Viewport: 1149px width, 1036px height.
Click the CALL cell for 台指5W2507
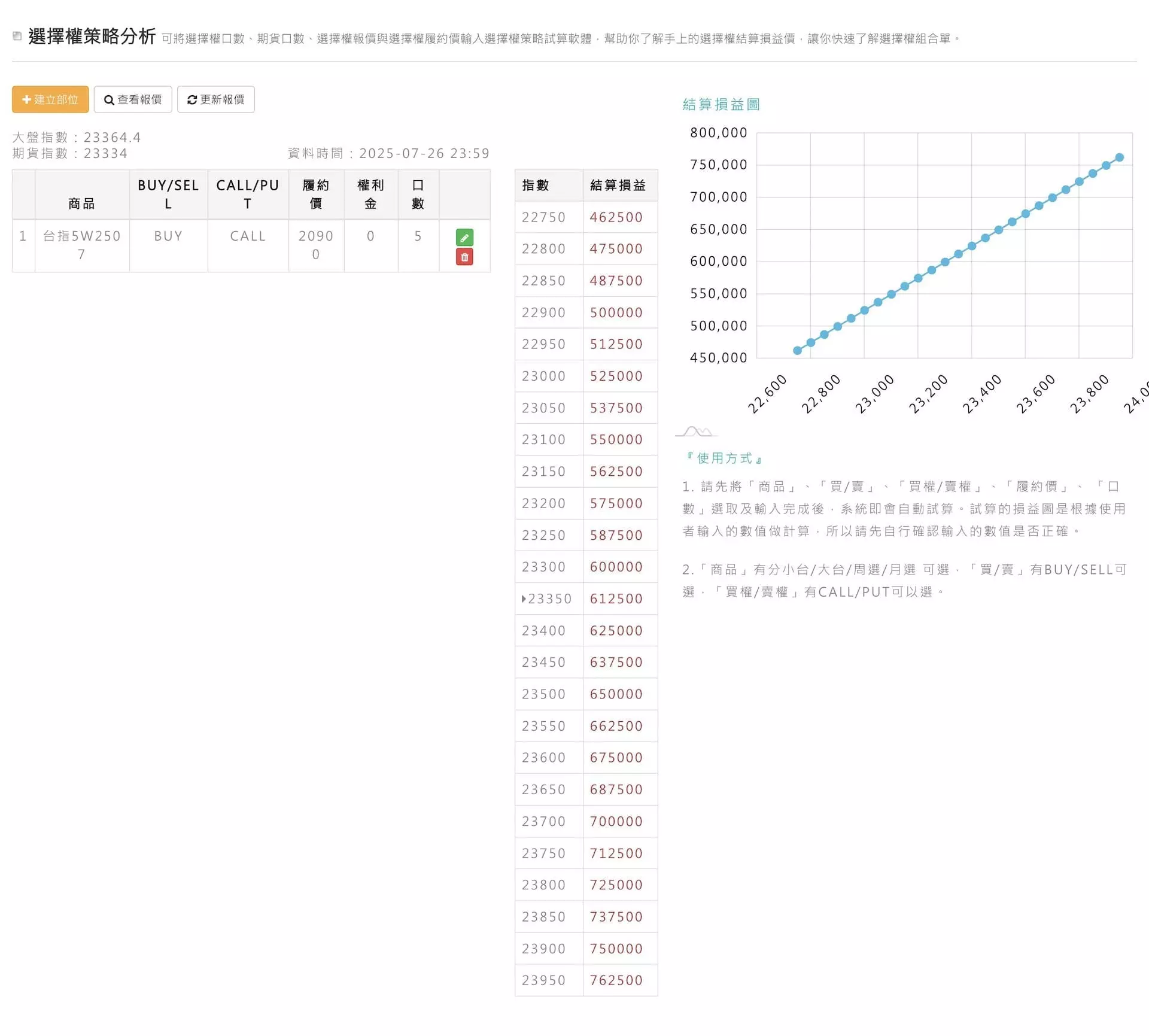tap(248, 236)
